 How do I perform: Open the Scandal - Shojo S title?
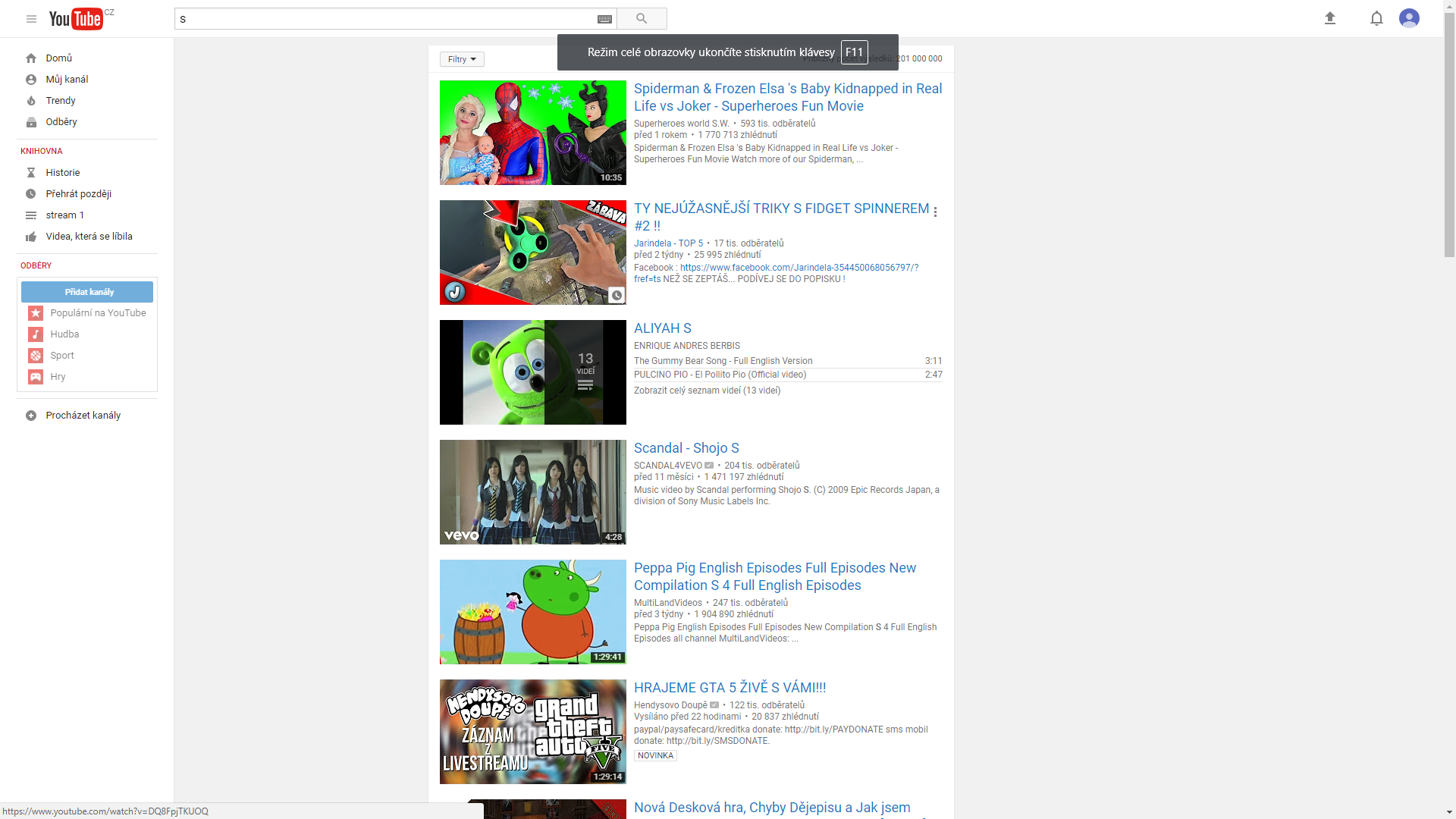click(686, 448)
